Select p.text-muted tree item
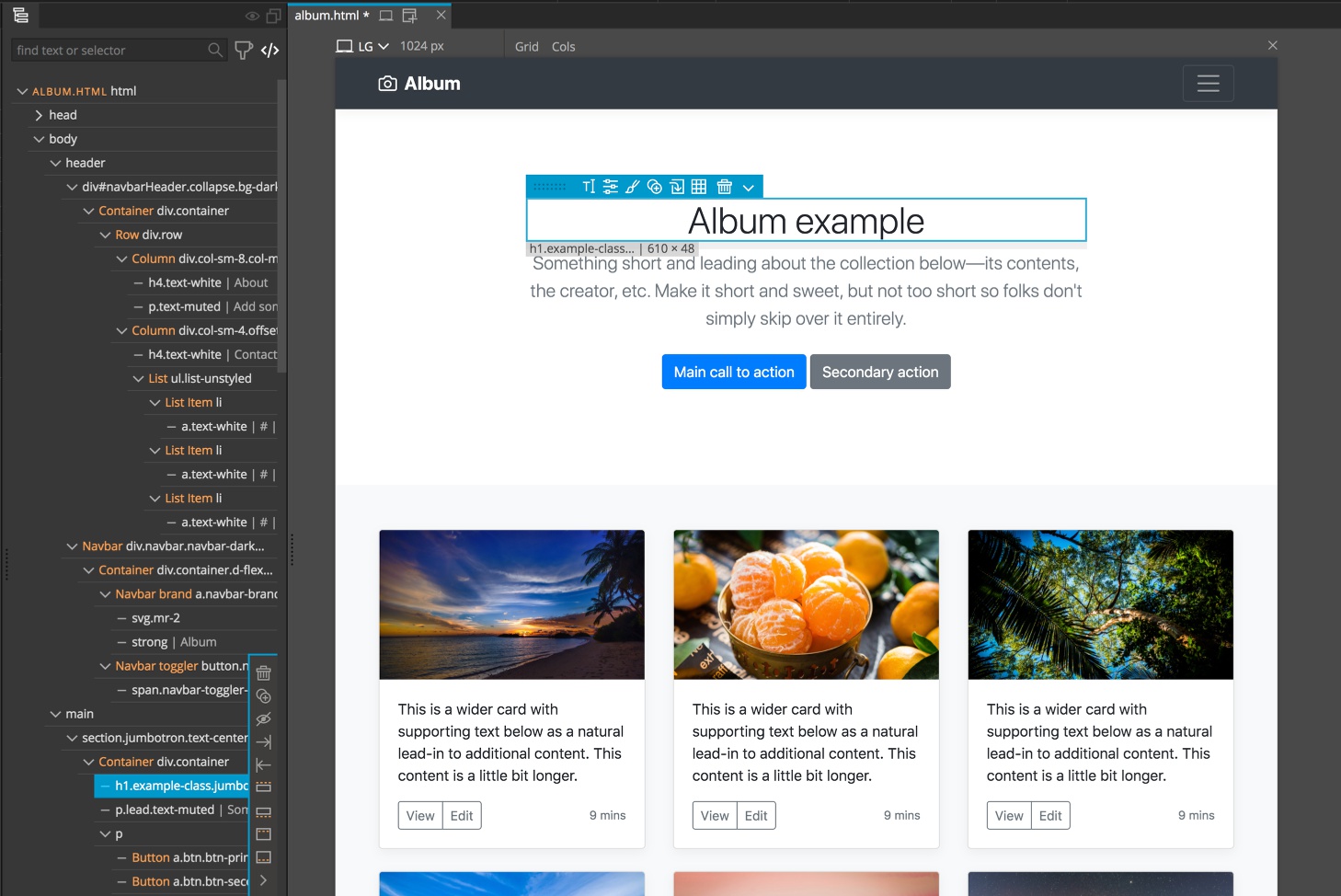 click(x=212, y=306)
